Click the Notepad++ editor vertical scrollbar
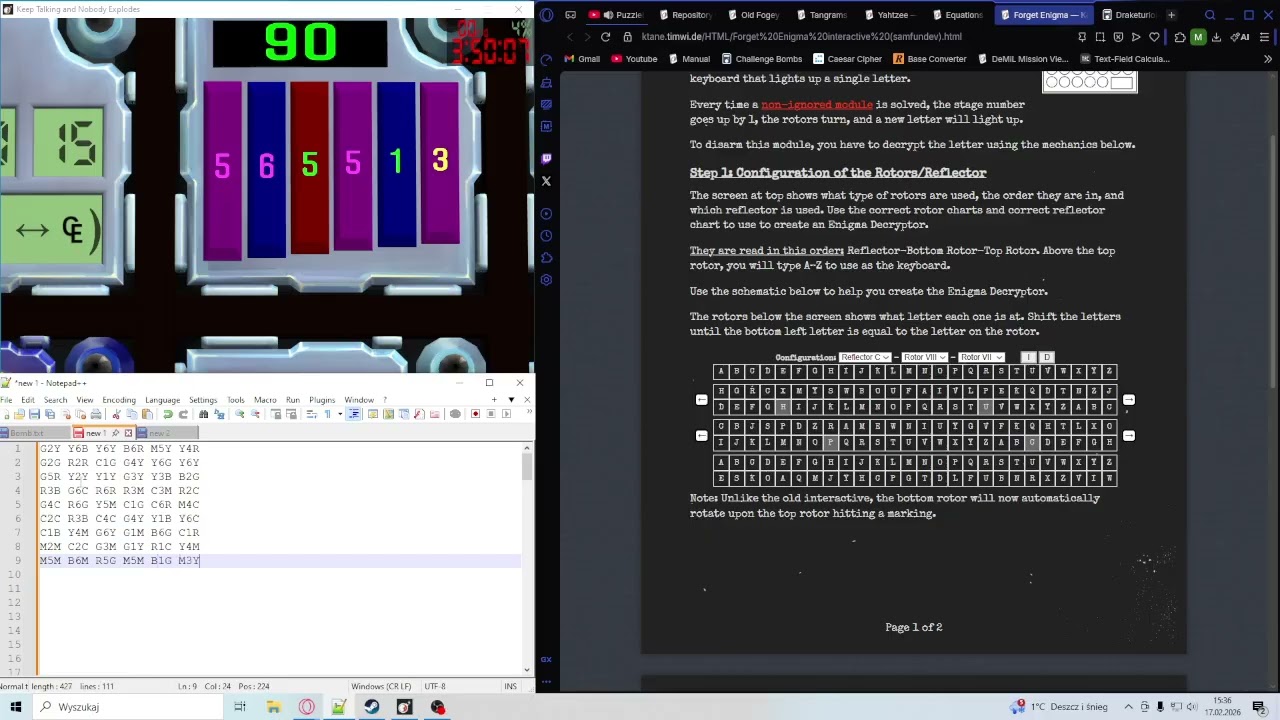Viewport: 1280px width, 720px height. pos(527,558)
